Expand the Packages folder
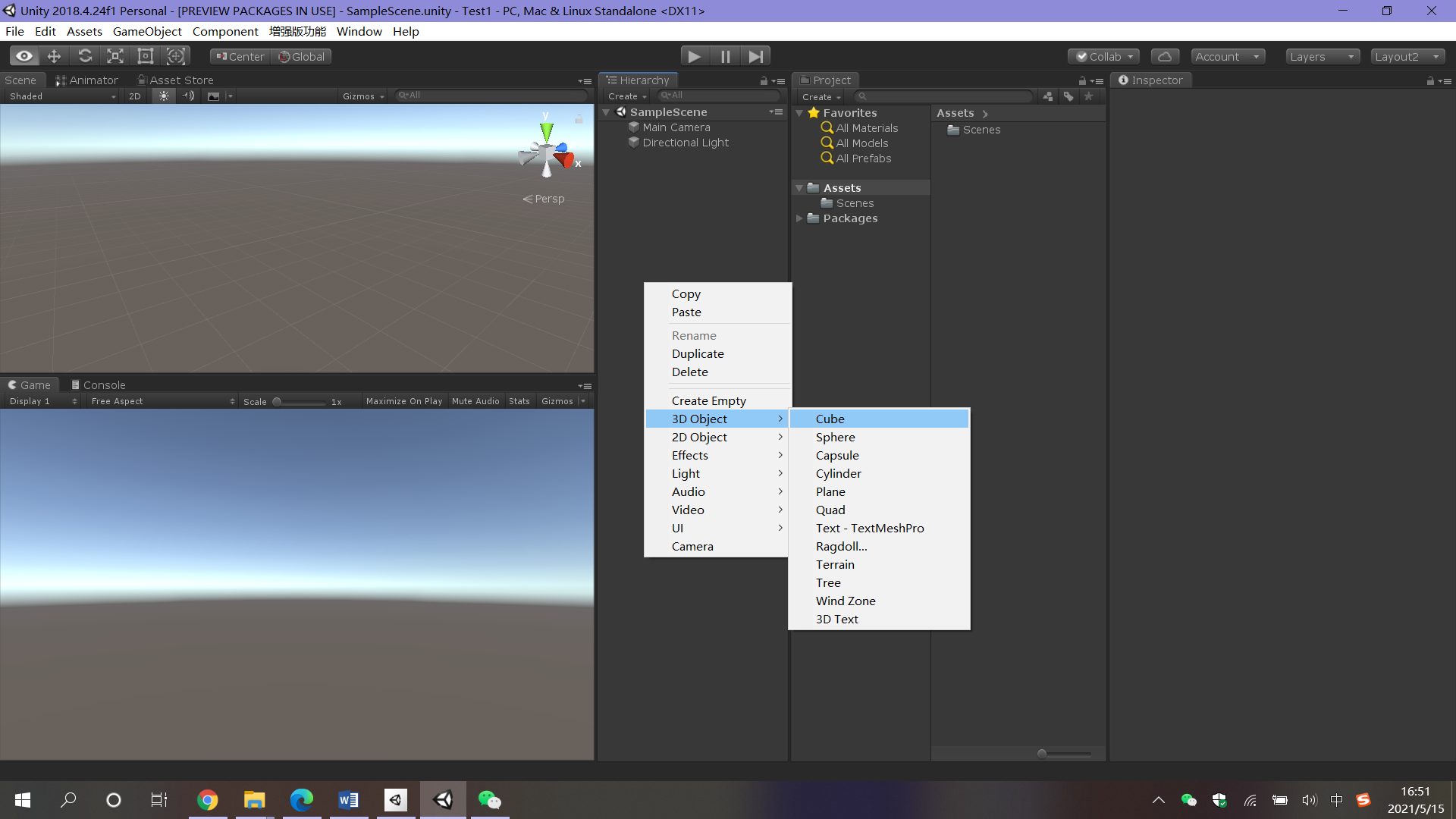Image resolution: width=1456 pixels, height=819 pixels. tap(799, 218)
